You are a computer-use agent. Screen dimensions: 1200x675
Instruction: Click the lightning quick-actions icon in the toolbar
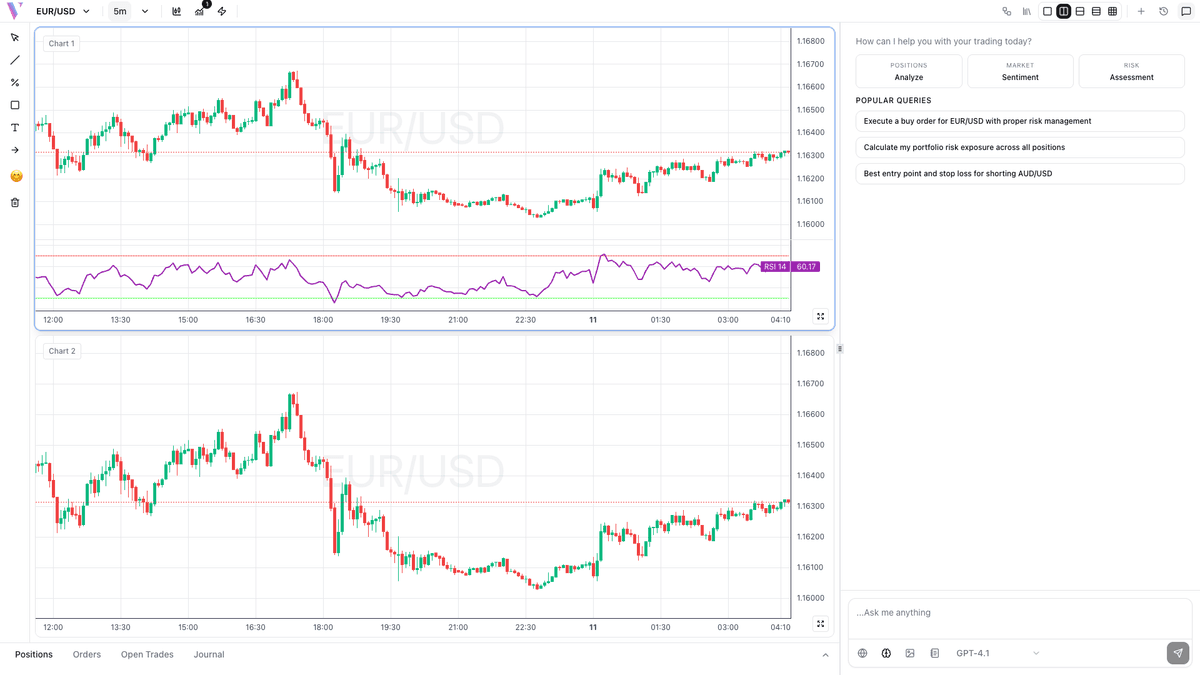(x=222, y=11)
